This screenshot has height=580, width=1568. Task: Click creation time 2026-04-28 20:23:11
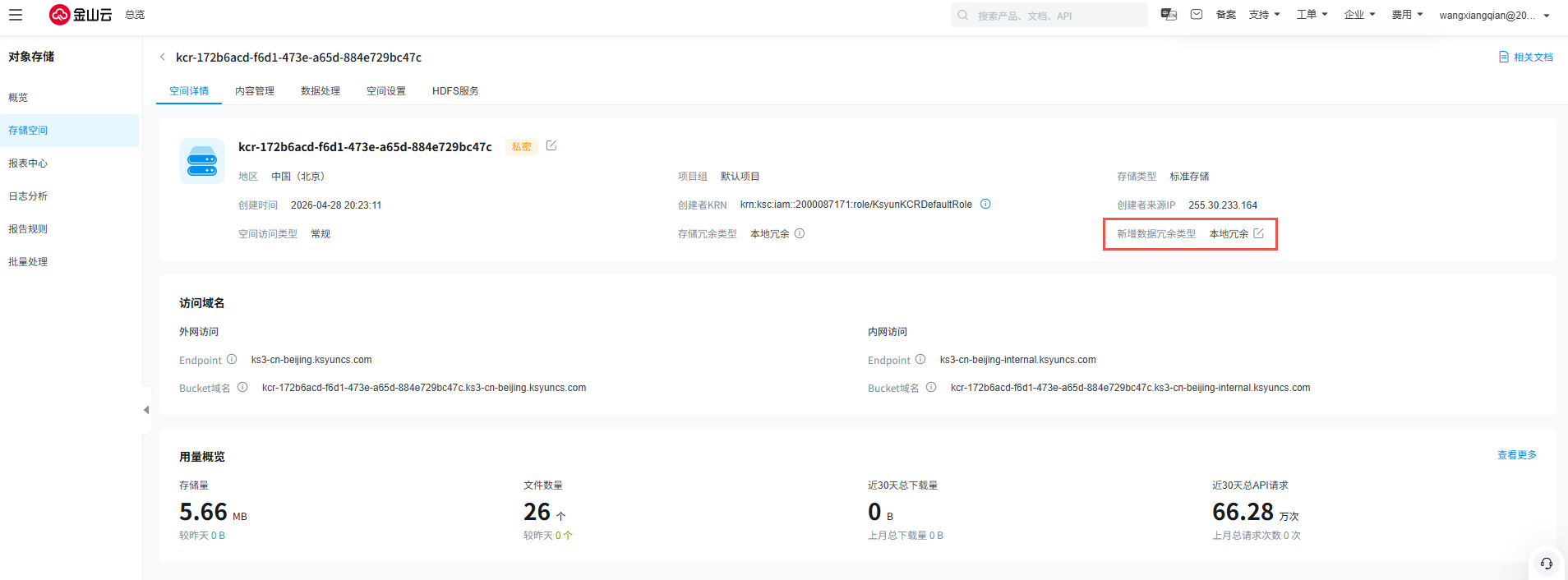pos(336,205)
